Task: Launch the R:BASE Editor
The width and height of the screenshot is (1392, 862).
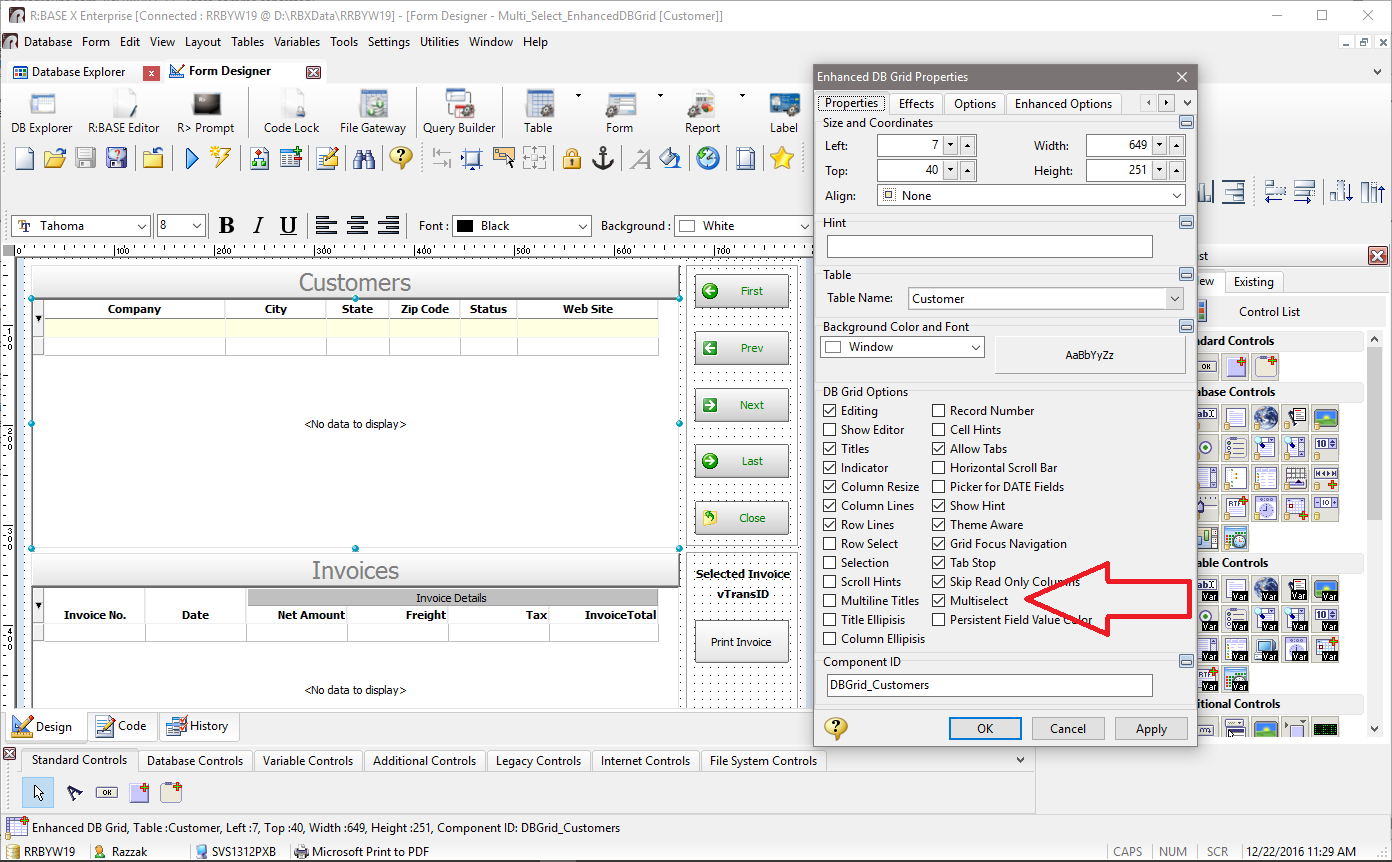Action: 124,111
